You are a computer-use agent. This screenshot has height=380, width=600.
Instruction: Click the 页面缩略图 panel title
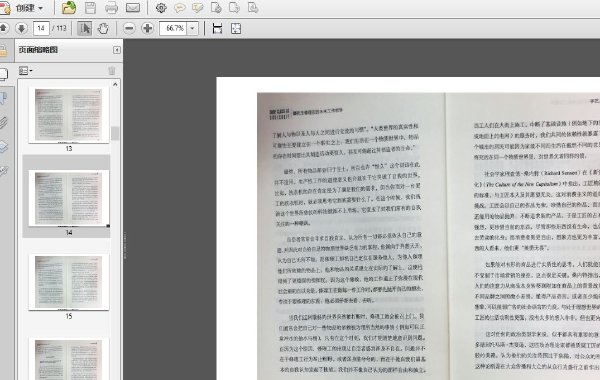click(38, 50)
